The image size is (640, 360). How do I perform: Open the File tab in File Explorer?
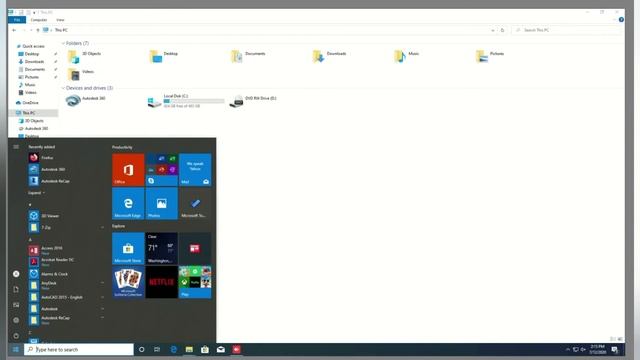[17, 20]
